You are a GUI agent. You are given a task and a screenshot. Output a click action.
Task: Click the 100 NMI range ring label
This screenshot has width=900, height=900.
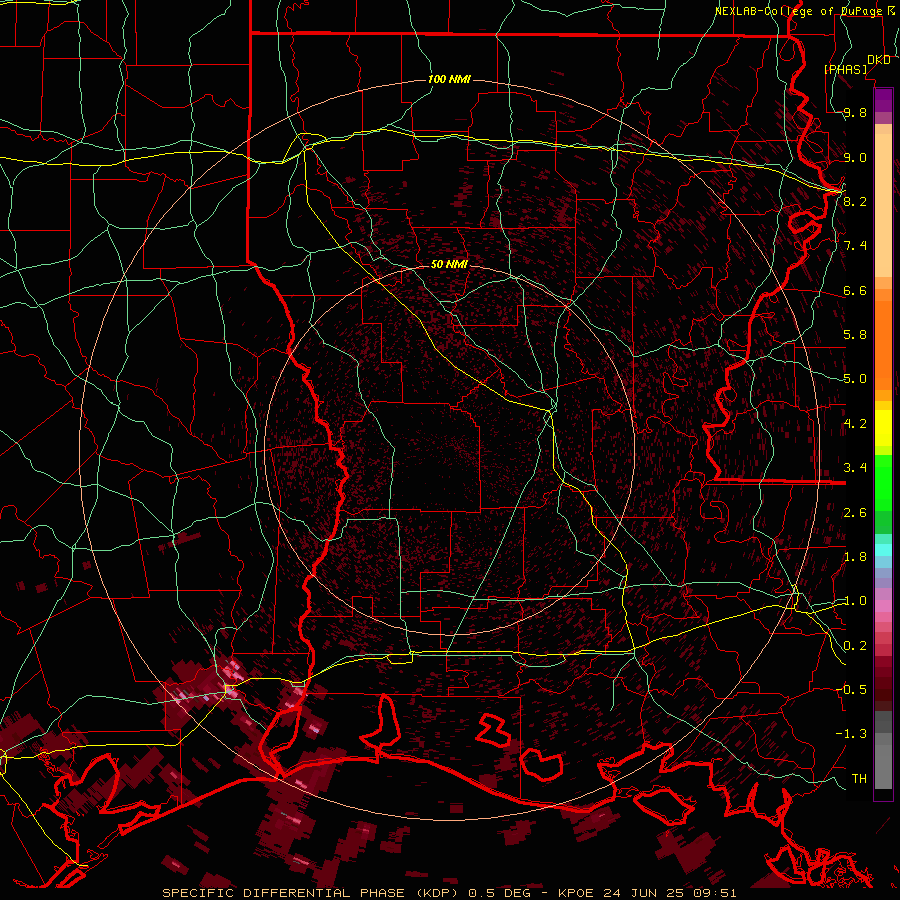[449, 79]
